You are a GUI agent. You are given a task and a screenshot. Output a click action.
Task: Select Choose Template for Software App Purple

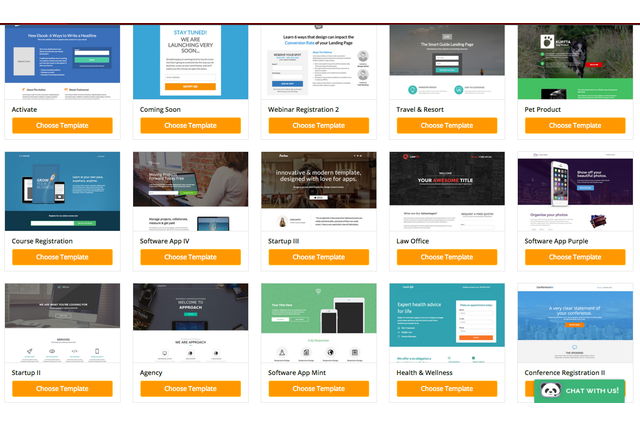tap(574, 257)
